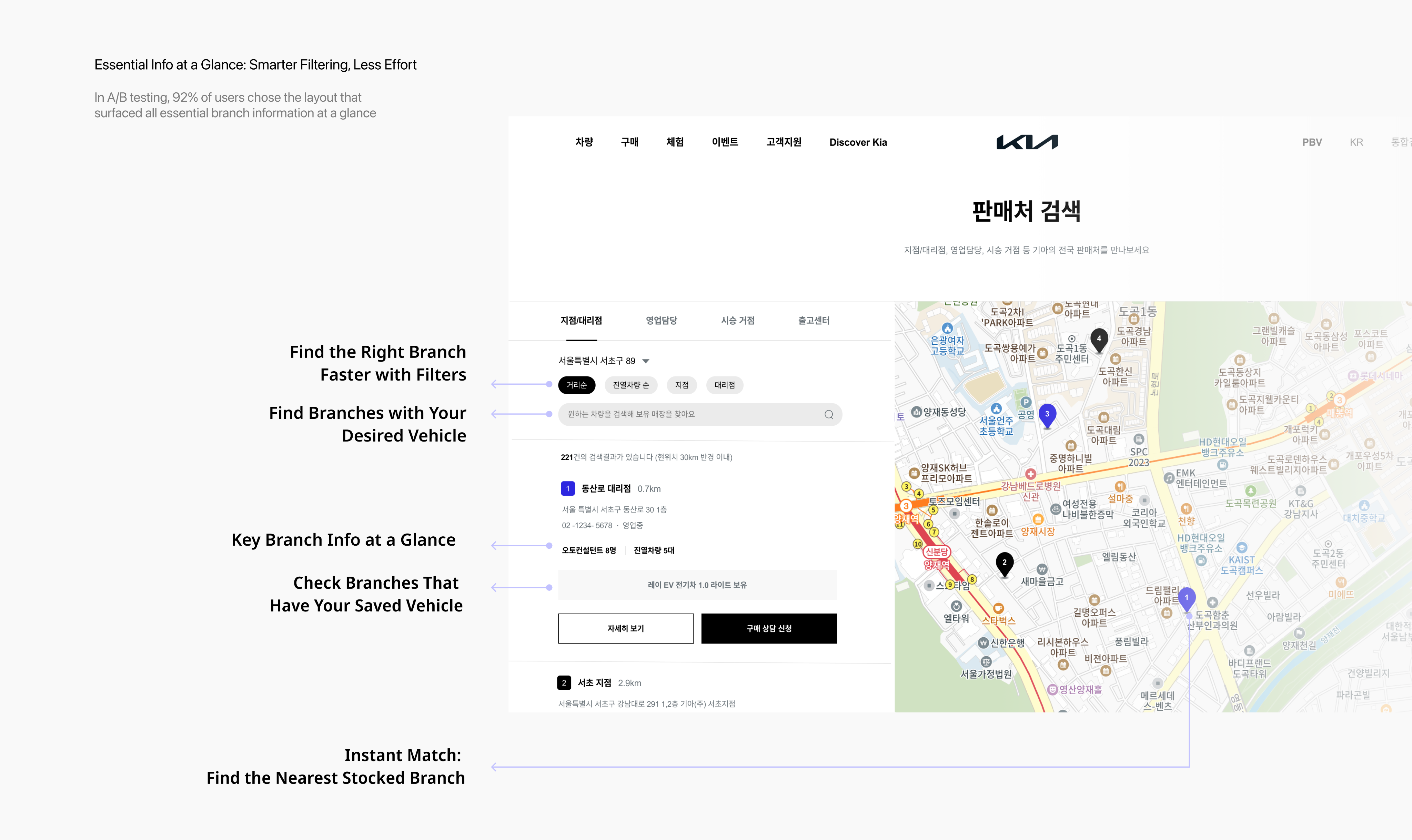Select map pin number 4
The height and width of the screenshot is (840, 1412).
1099,339
